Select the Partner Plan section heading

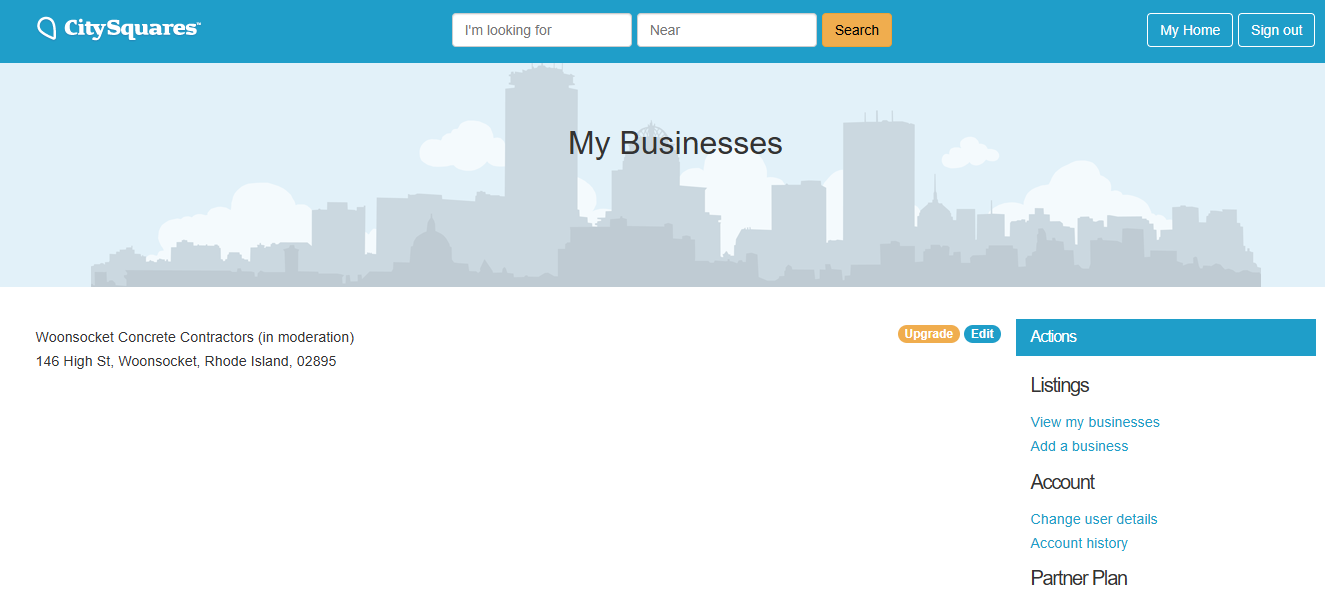pyautogui.click(x=1079, y=578)
